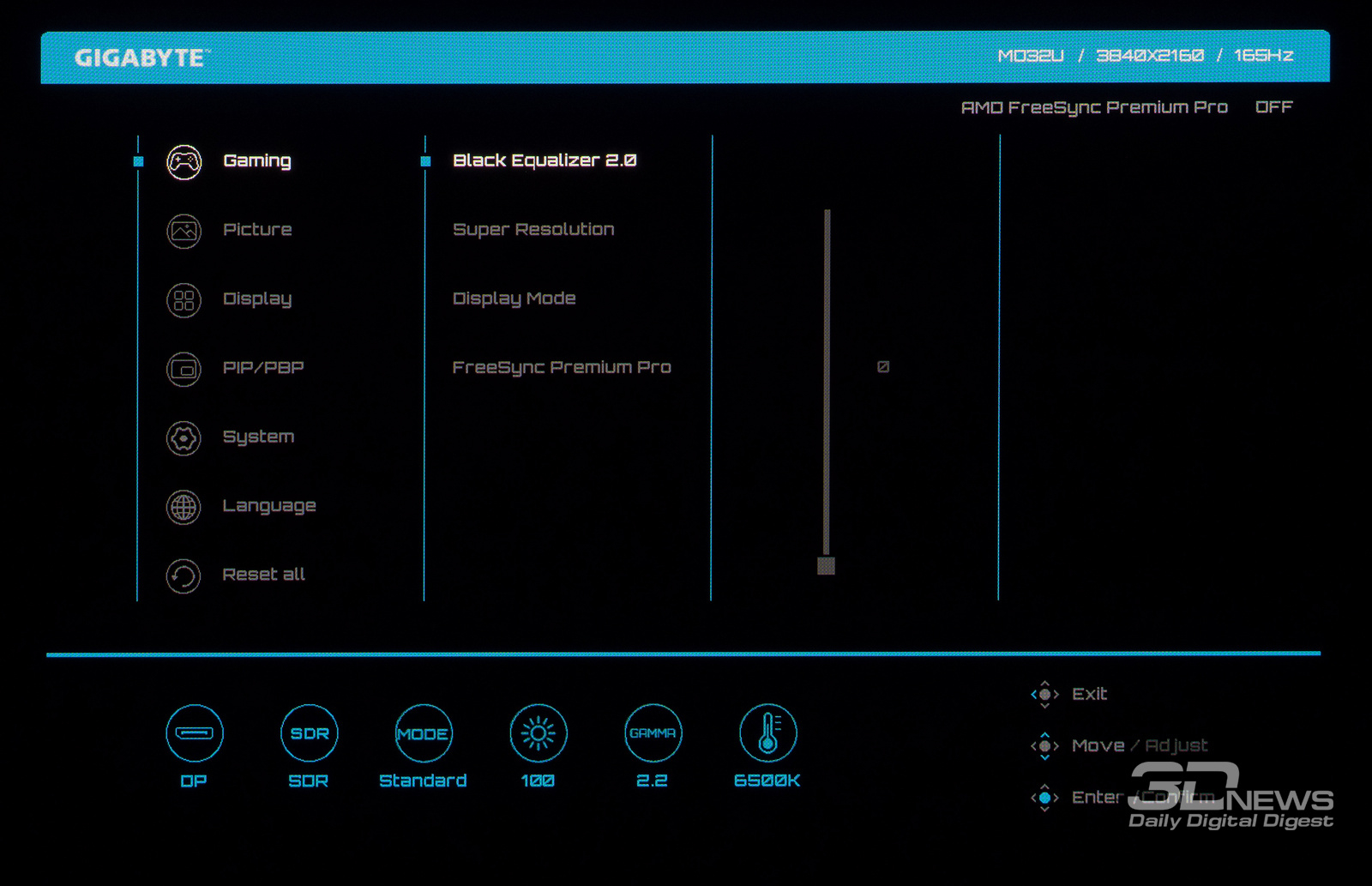Click the slider value 0

click(883, 367)
